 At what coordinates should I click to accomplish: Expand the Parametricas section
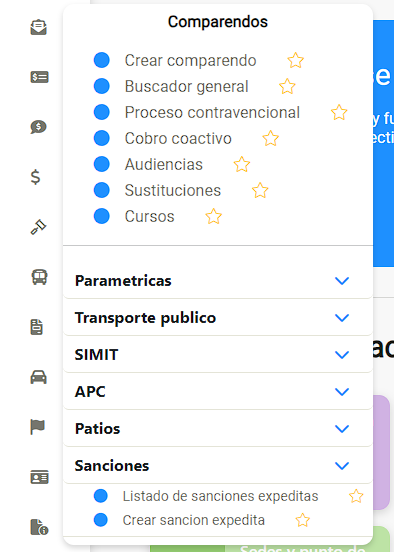[218, 281]
